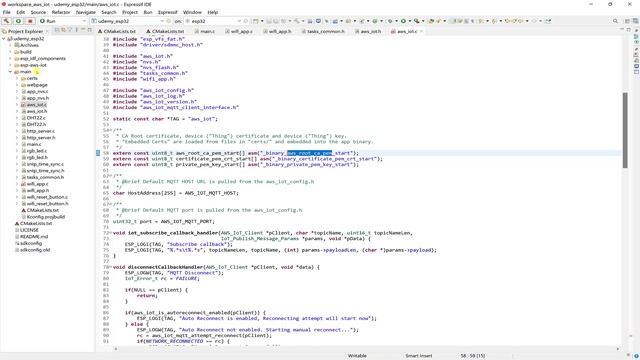640x360 pixels.
Task: Open the toolbar search magnifier icon
Action: coord(615,21)
